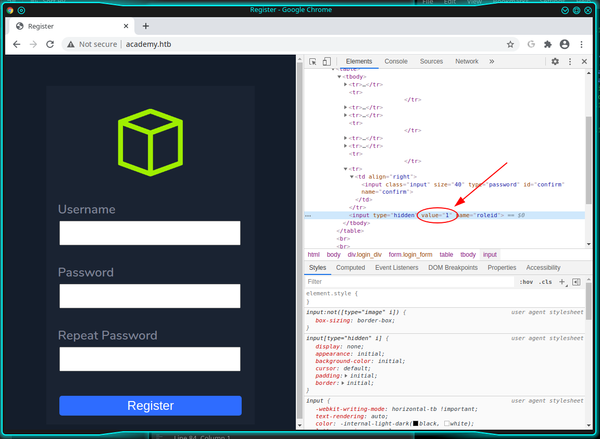Click the browser back arrow

point(16,45)
